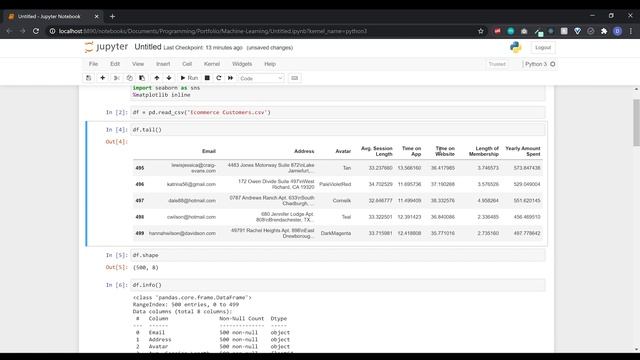Click the Avatar column header
This screenshot has height=360, width=640.
343,151
